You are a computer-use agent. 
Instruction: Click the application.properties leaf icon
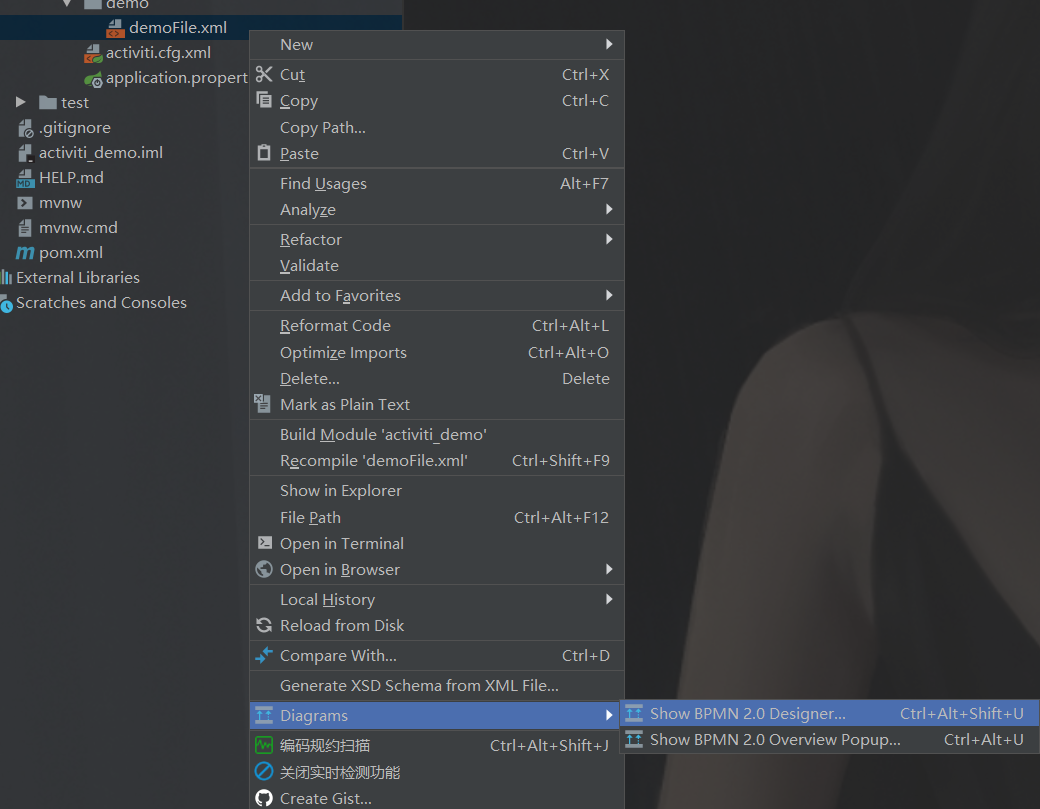click(93, 79)
